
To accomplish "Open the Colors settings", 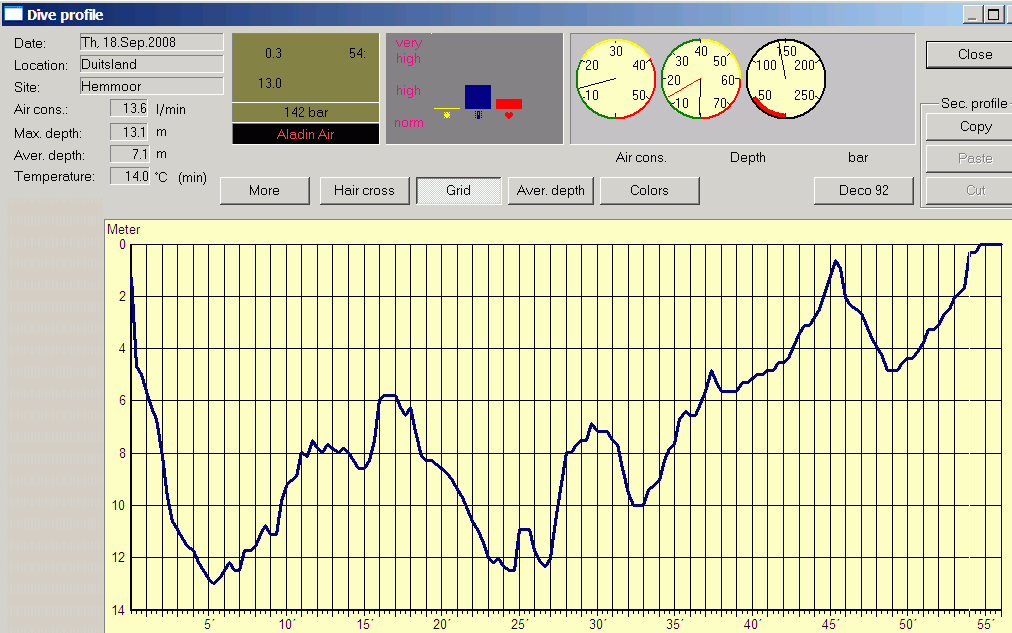I will [649, 190].
